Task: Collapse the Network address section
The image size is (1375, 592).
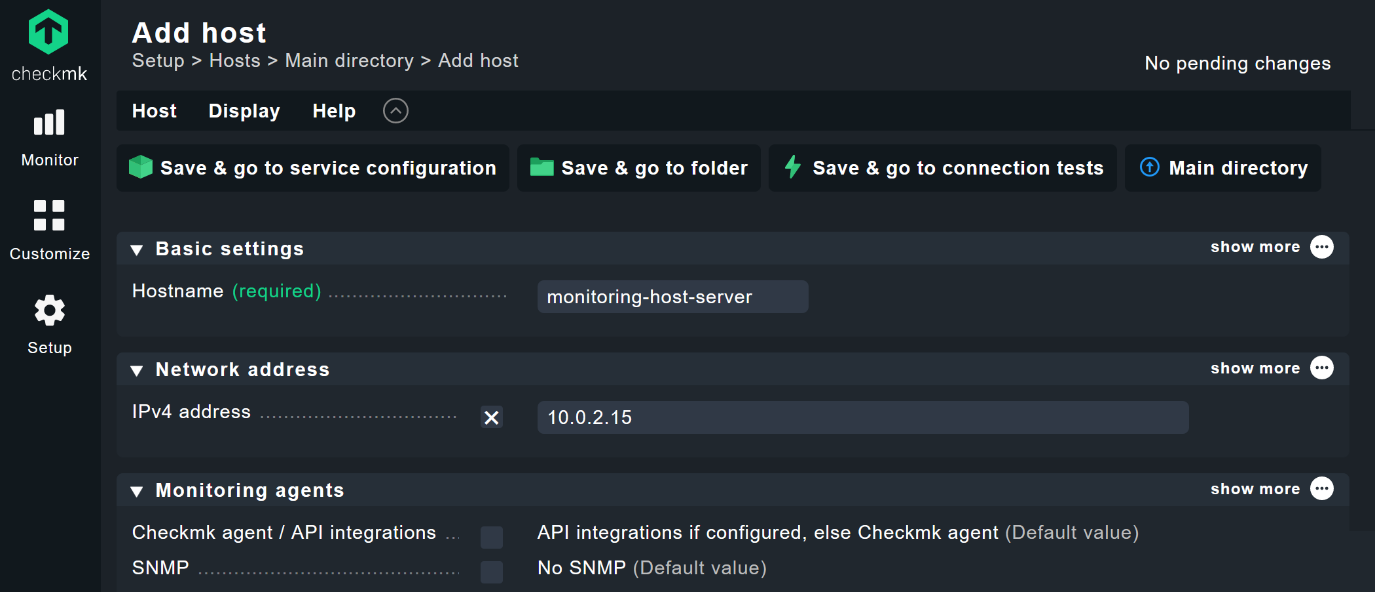Action: coord(136,369)
